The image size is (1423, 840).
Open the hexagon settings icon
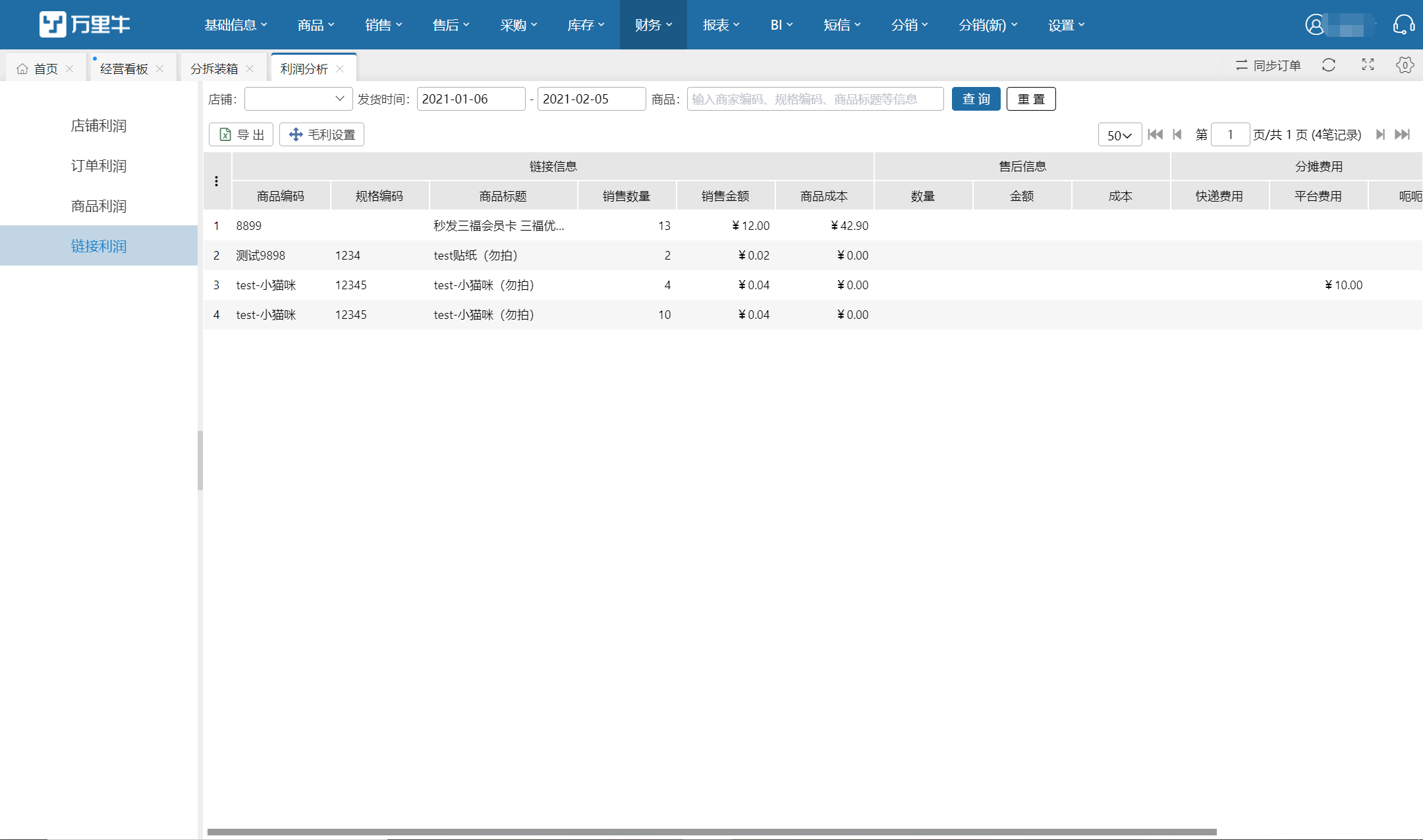coord(1405,65)
